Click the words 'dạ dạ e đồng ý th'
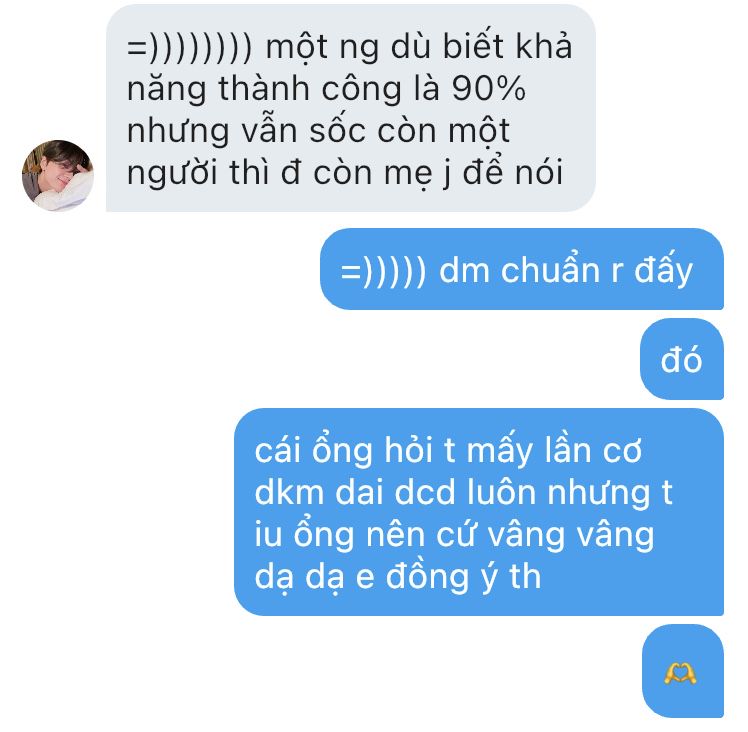This screenshot has width=748, height=732. (398, 577)
